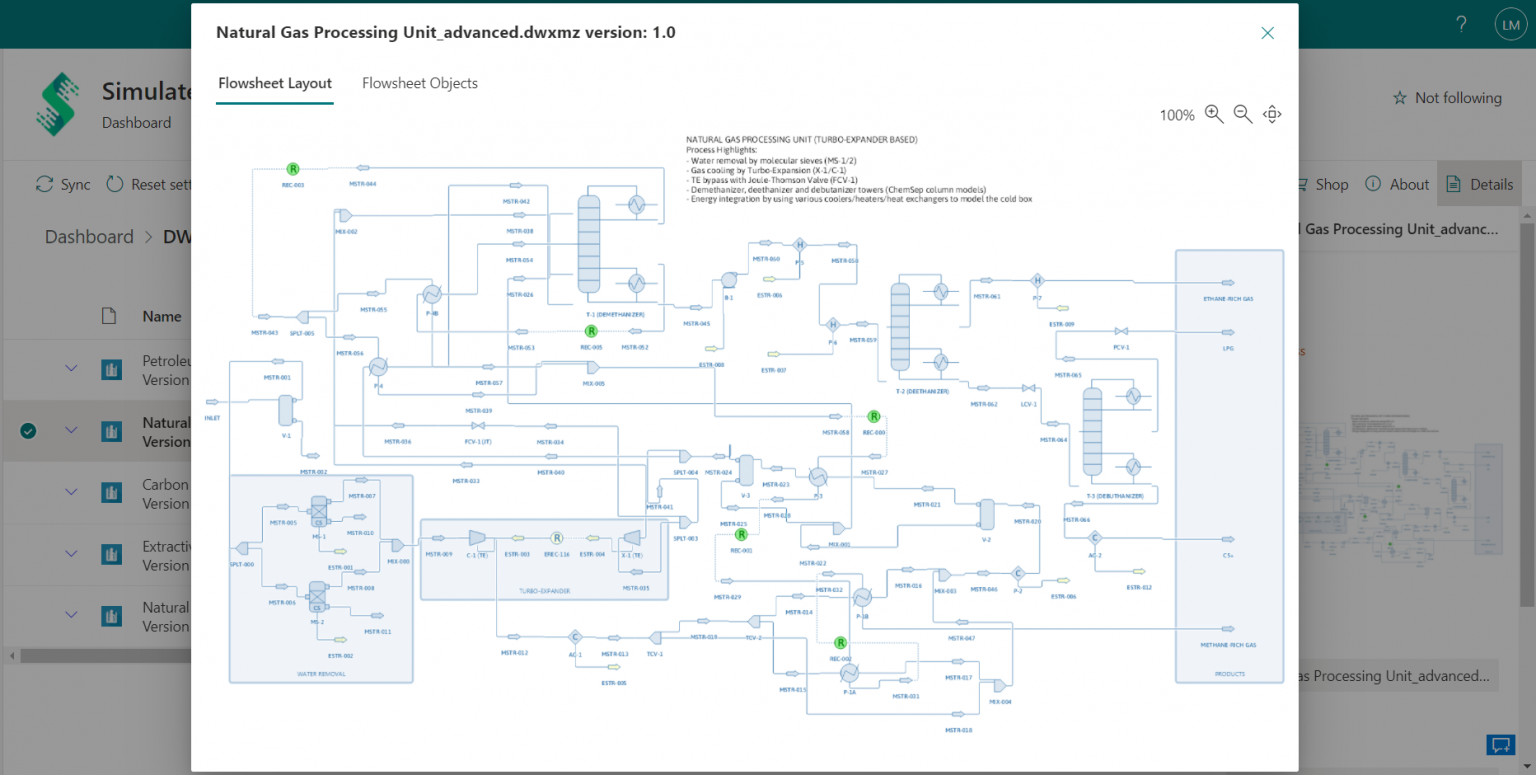Click the Dashboard breadcrumb link
This screenshot has height=775, width=1536.
pyautogui.click(x=89, y=237)
